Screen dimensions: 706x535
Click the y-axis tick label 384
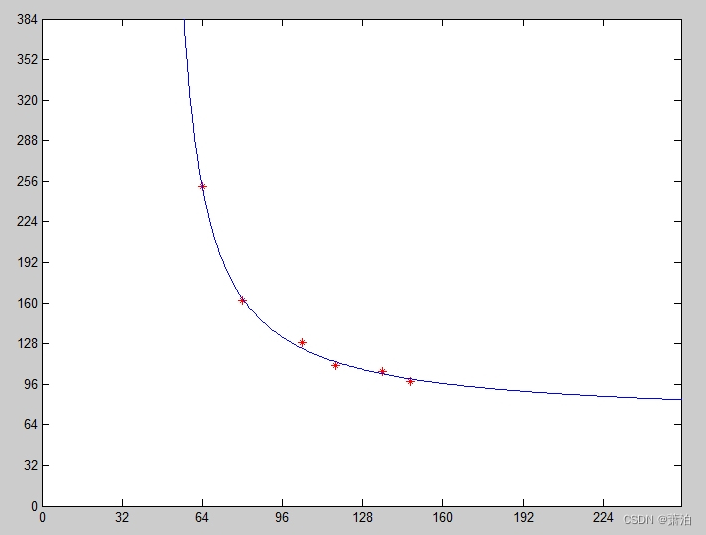tap(27, 19)
